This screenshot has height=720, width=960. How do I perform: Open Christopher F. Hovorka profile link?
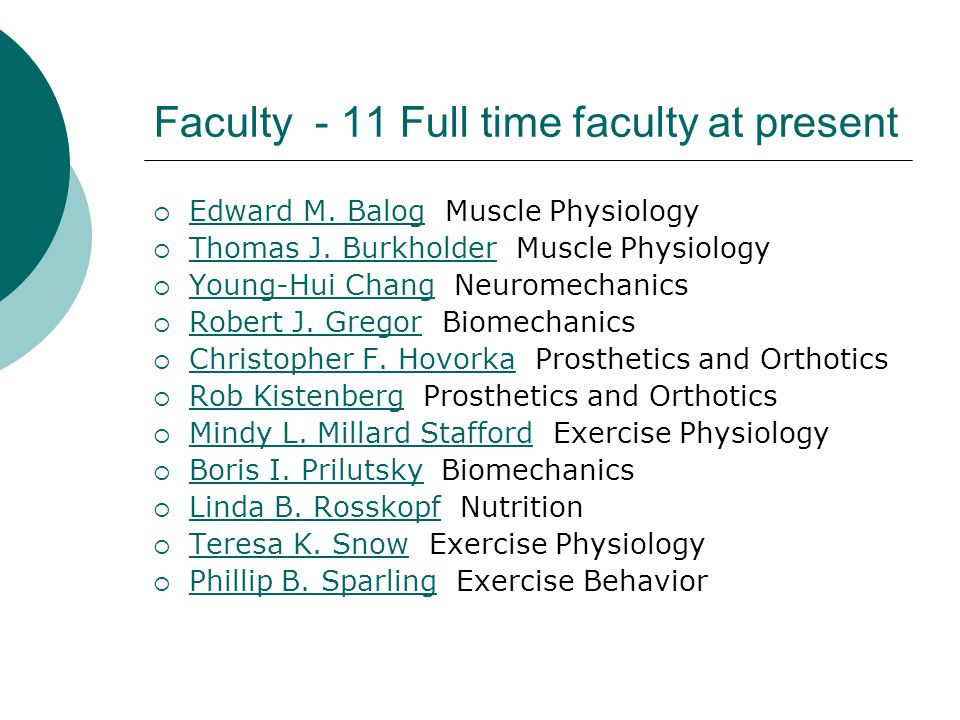[352, 360]
